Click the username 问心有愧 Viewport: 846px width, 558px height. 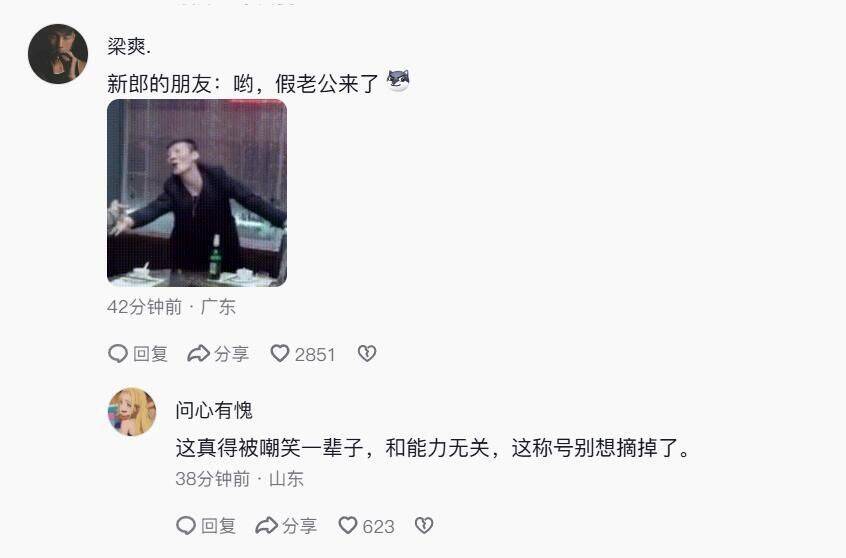pyautogui.click(x=214, y=410)
